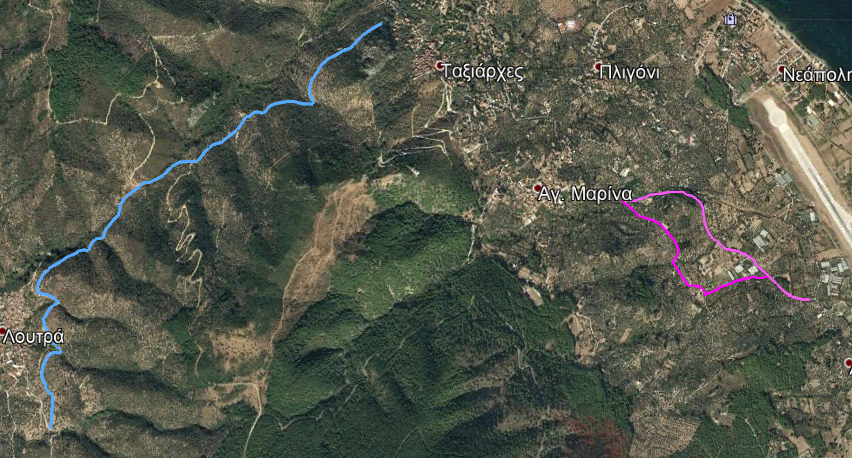Click the magenta path's starting point by Αγ. Μαρίνα
The height and width of the screenshot is (458, 852).
tap(623, 202)
